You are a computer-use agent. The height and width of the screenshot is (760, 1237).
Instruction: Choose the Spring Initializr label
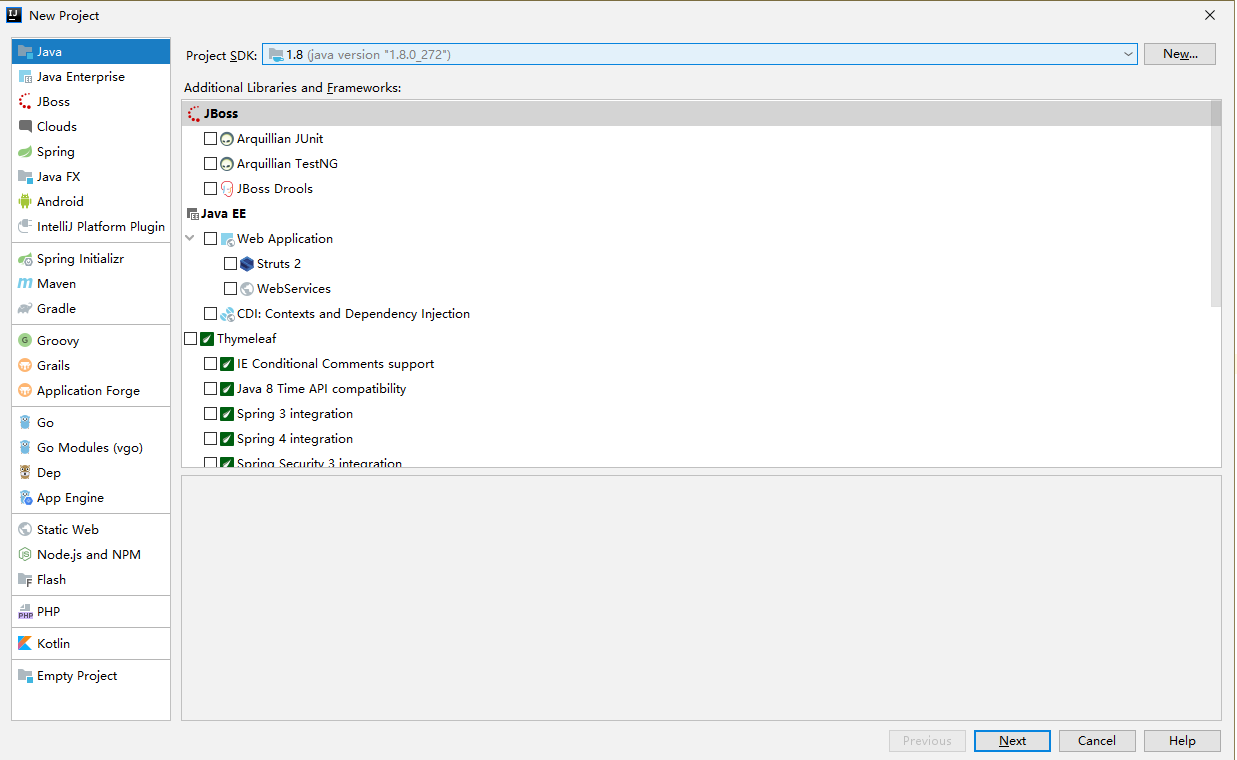coord(81,259)
